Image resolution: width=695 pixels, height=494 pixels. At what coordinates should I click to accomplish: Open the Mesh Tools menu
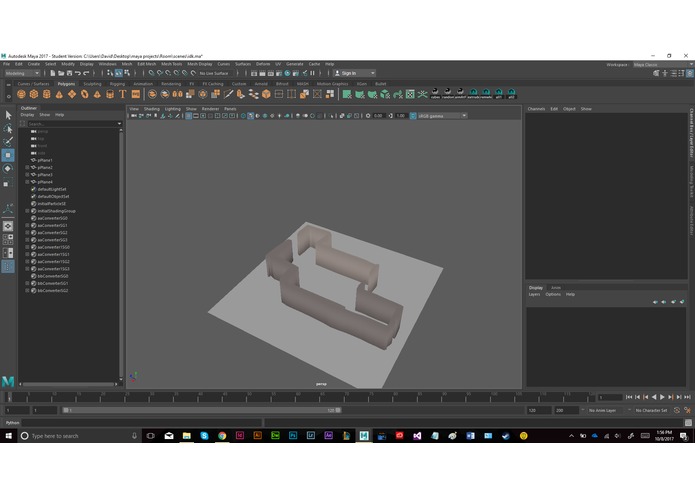tap(171, 64)
